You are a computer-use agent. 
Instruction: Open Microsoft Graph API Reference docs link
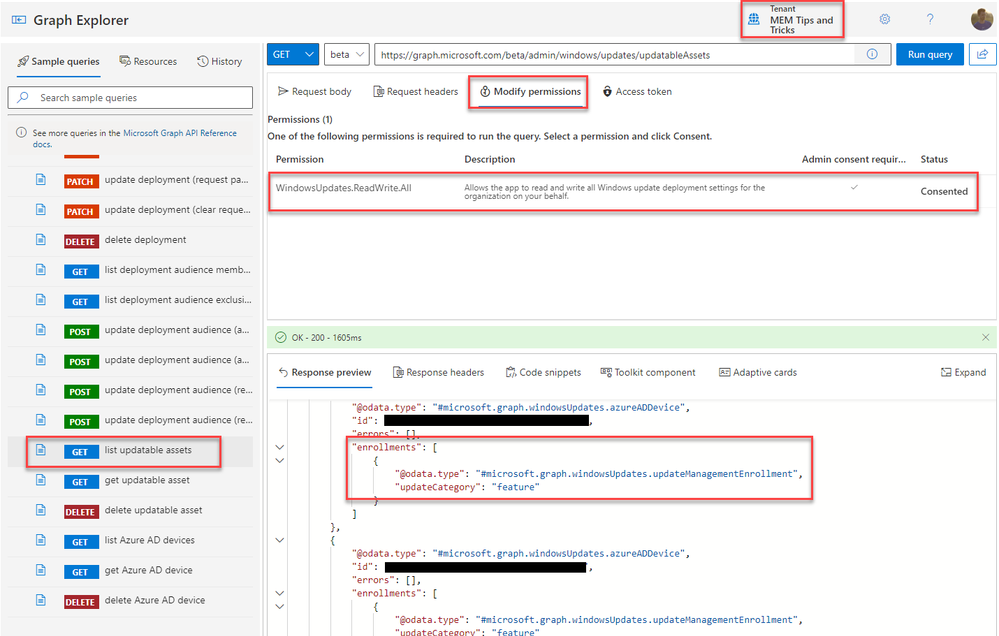click(180, 133)
